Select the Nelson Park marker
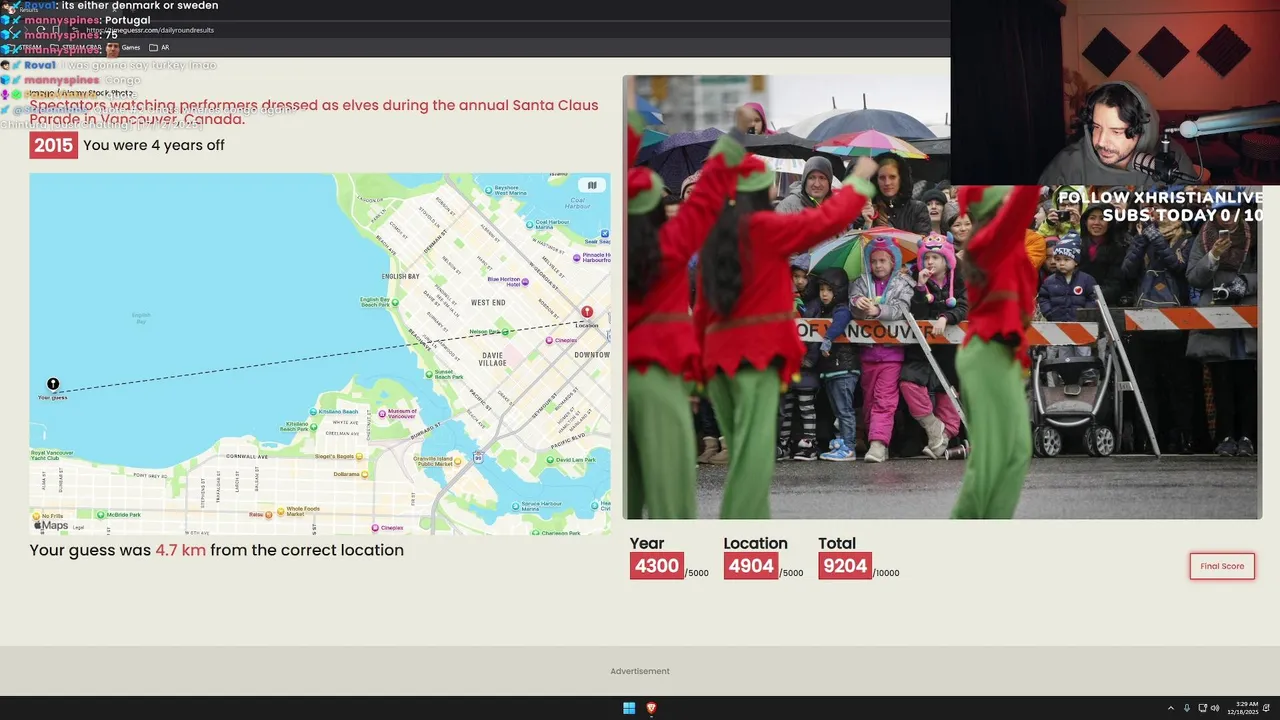The image size is (1280, 720). click(x=505, y=331)
